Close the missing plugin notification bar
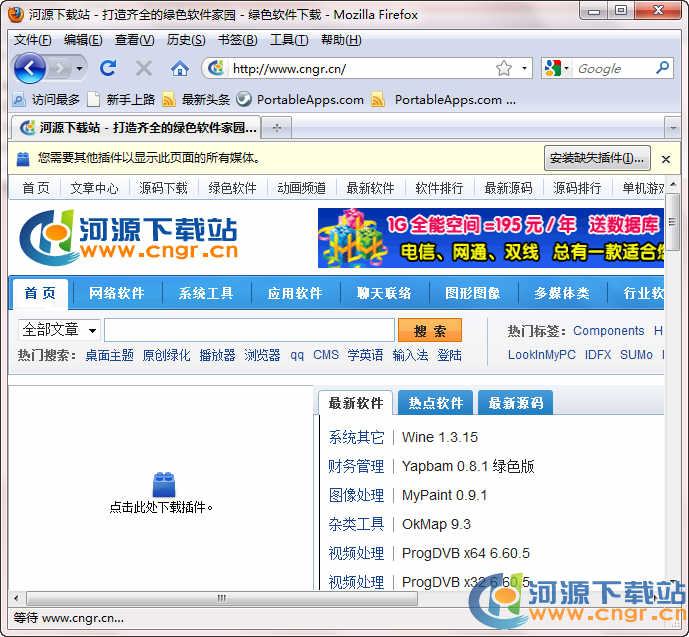Viewport: 689px width, 637px height. click(x=666, y=158)
